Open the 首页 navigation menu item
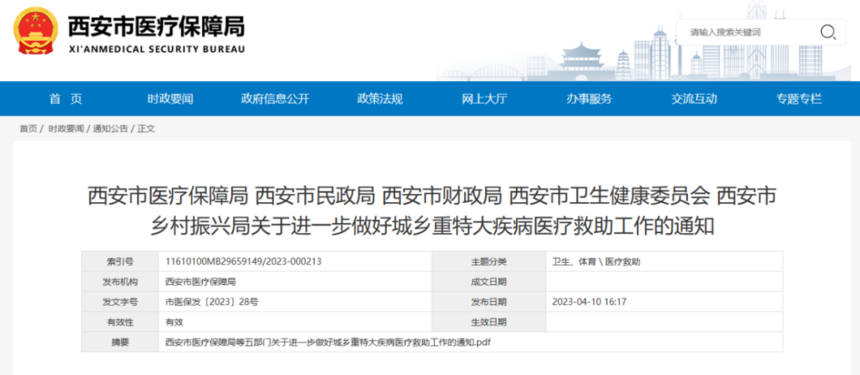The image size is (860, 375). click(66, 99)
